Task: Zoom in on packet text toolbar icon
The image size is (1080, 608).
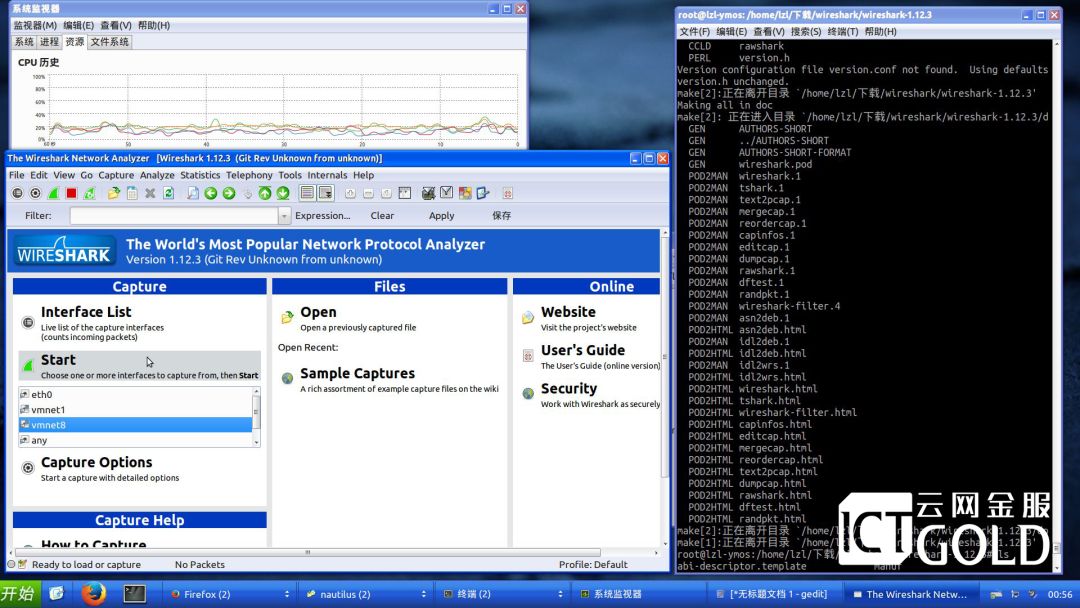Action: point(351,193)
